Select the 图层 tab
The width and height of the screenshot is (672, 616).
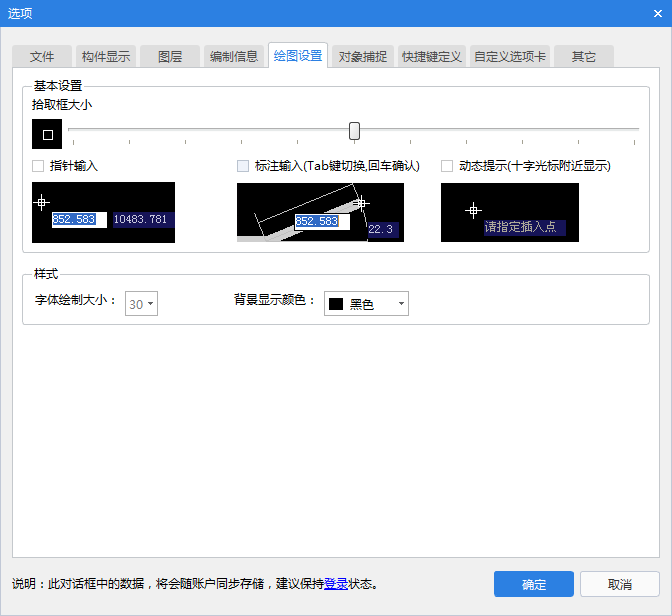[170, 57]
